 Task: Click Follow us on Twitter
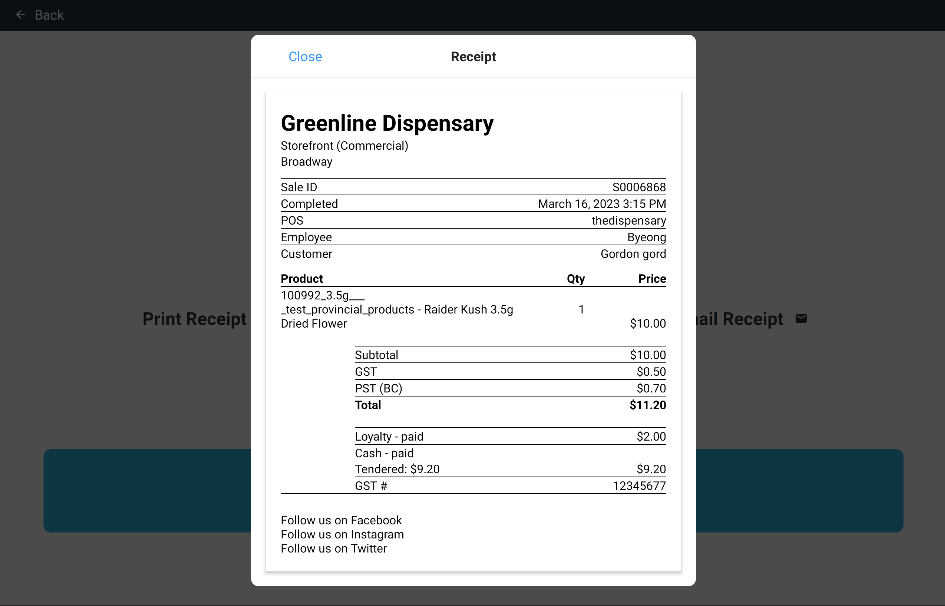pyautogui.click(x=334, y=548)
